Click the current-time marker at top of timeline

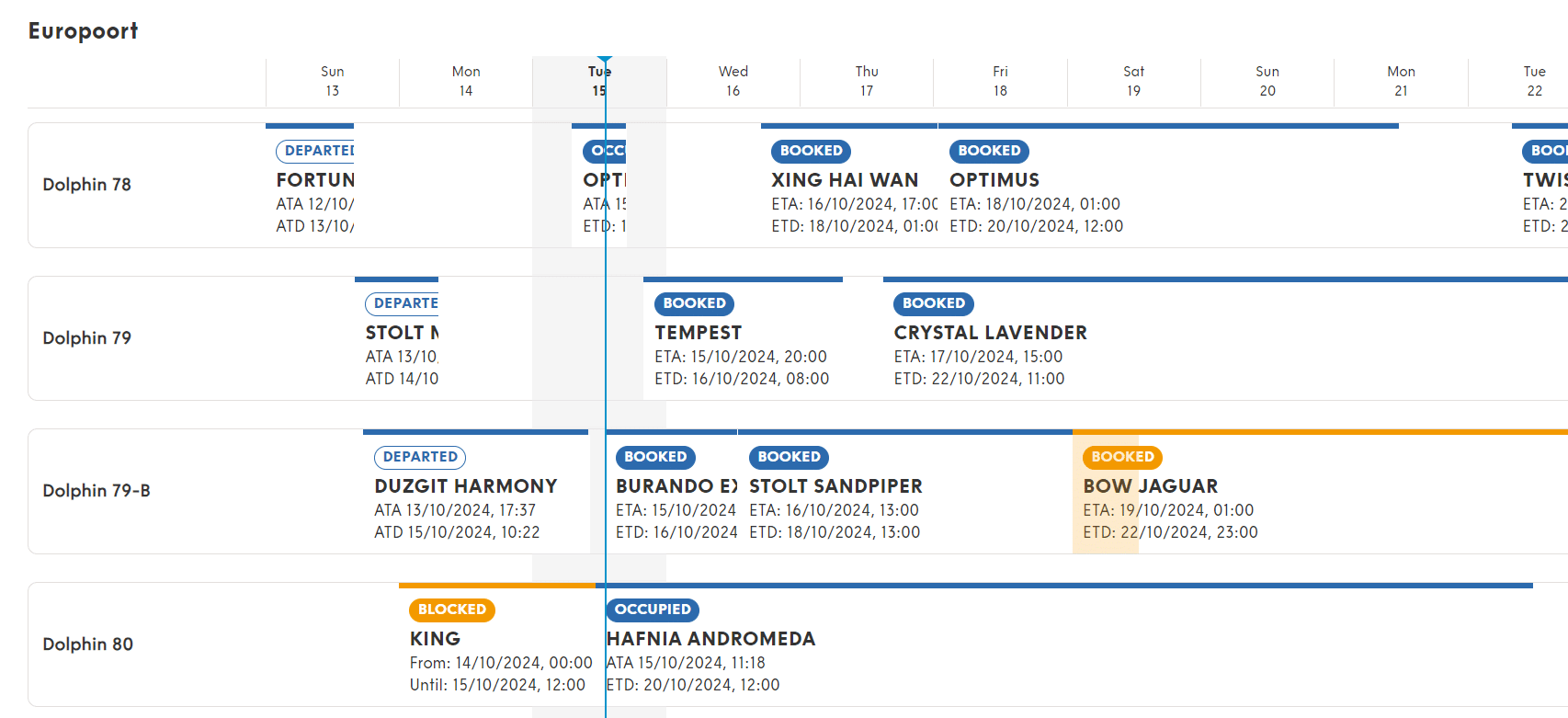(x=605, y=61)
